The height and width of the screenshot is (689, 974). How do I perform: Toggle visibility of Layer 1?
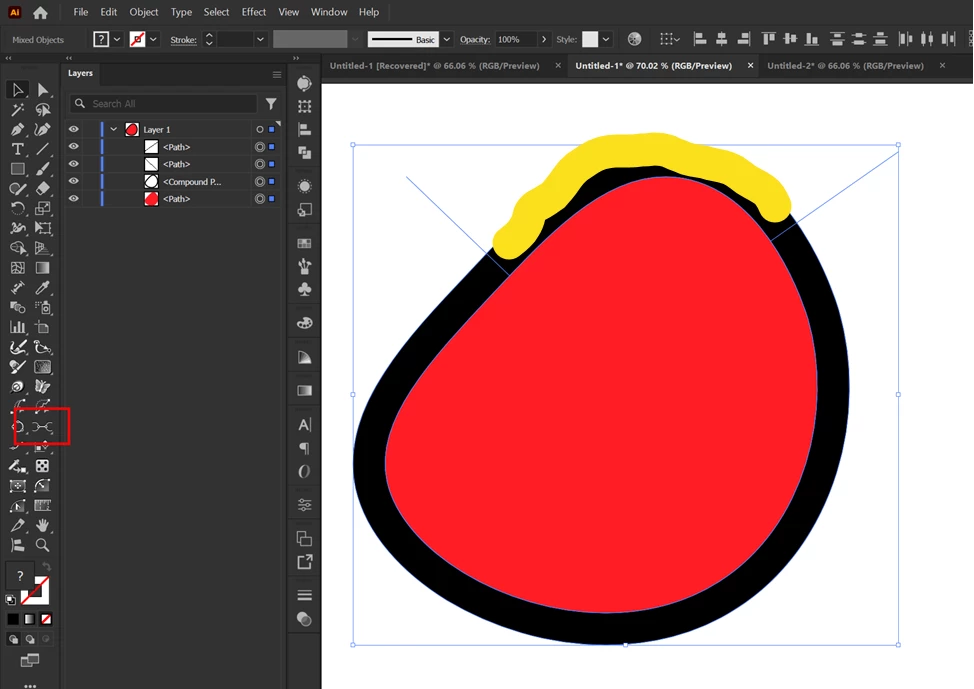(x=74, y=129)
